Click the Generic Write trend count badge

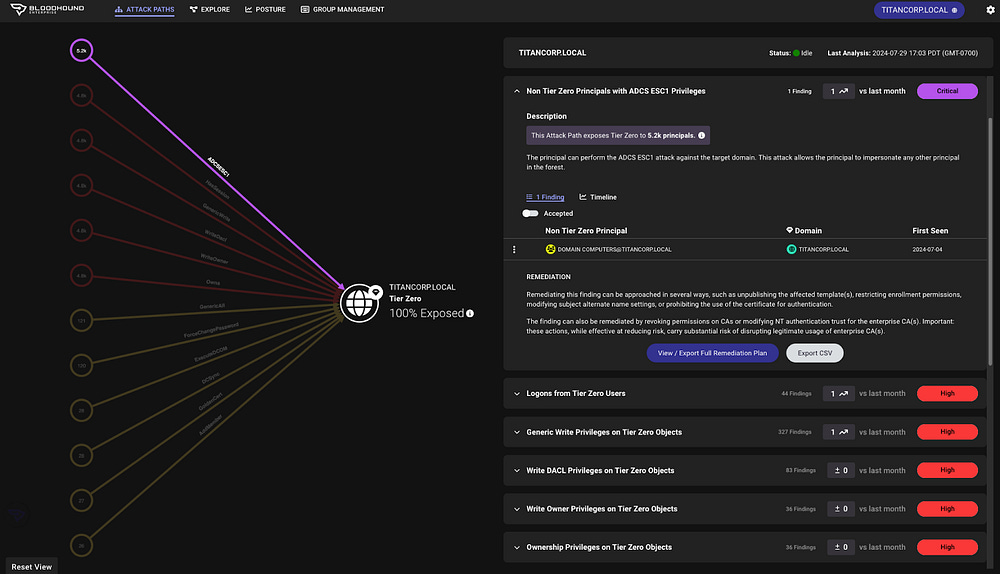coord(839,432)
